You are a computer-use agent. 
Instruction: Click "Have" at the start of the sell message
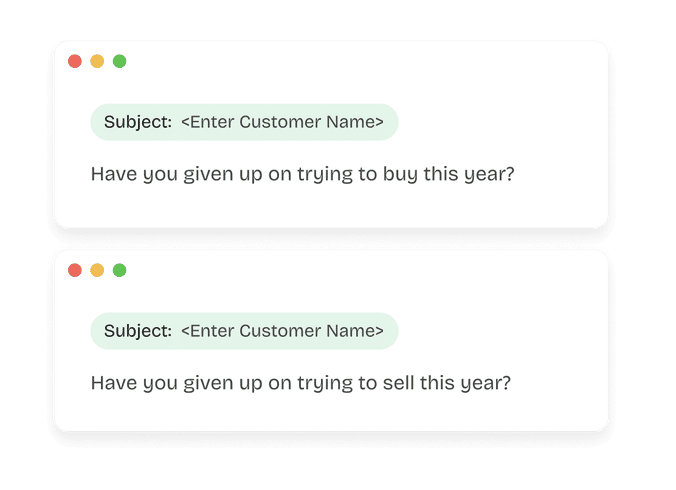(x=112, y=382)
